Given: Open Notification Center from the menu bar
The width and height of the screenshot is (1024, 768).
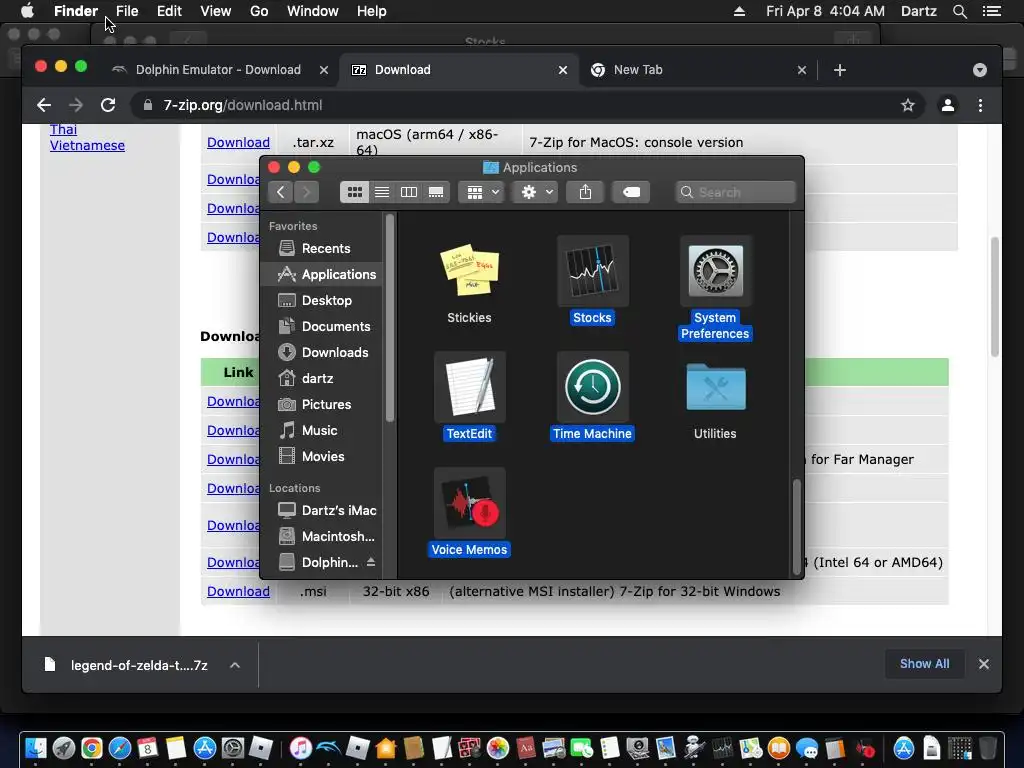Looking at the screenshot, I should pos(991,11).
